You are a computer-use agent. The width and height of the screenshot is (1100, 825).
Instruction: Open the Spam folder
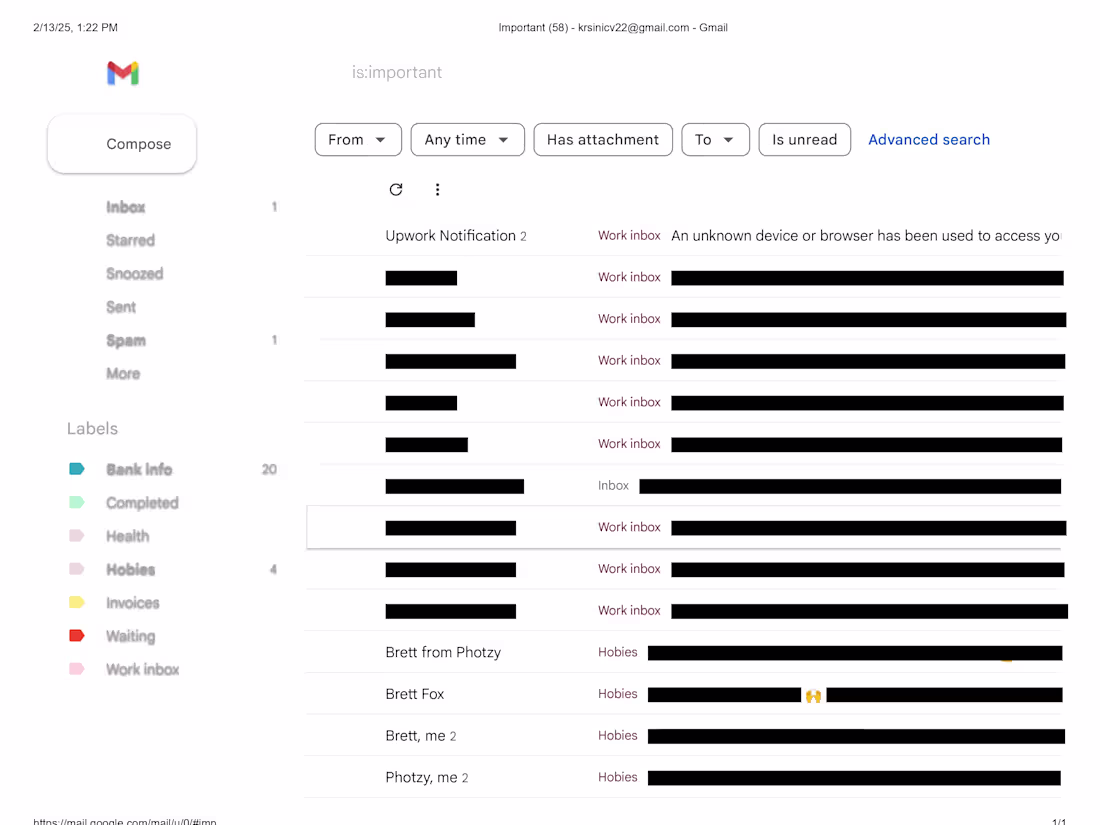(x=126, y=340)
